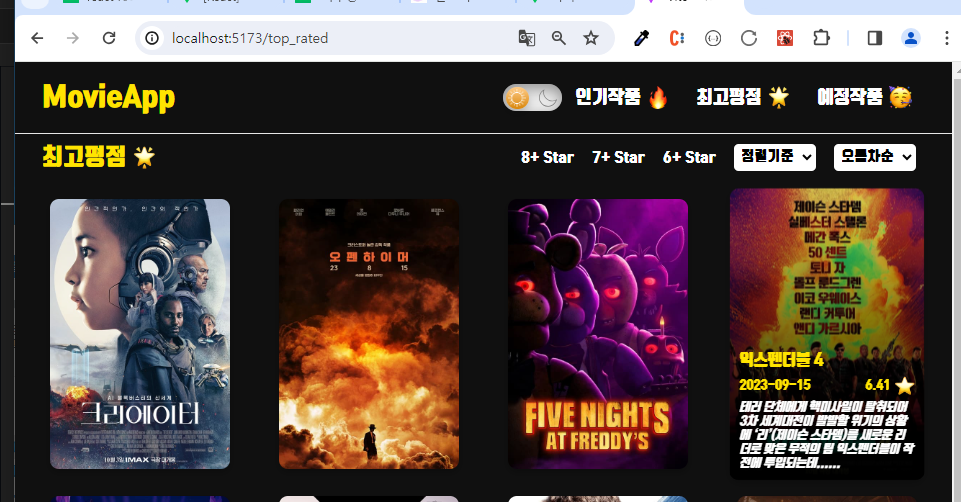
Task: Open the Five Nights at Freddy's poster
Action: (x=598, y=333)
